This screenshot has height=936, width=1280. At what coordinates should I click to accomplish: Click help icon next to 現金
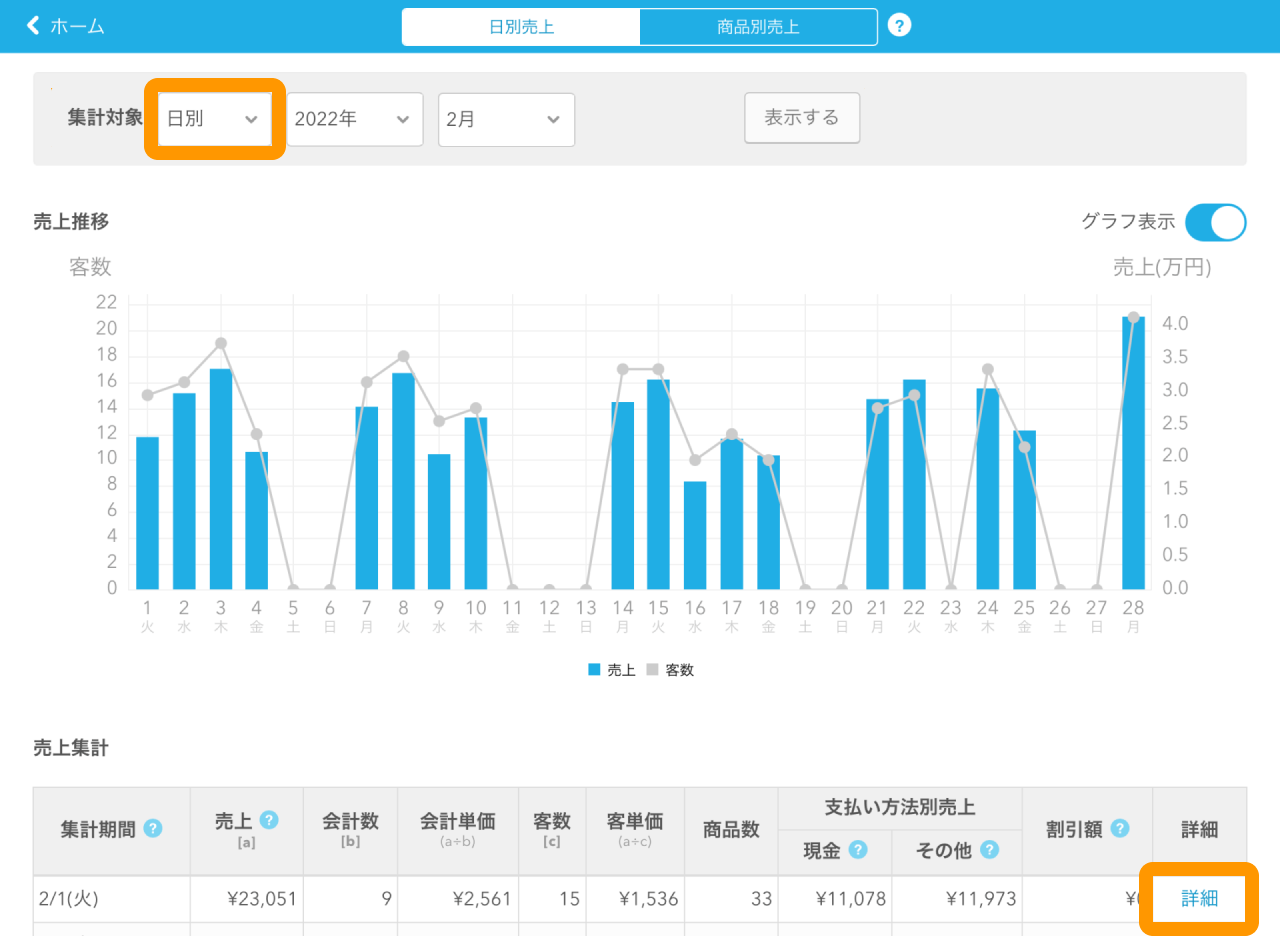pos(857,850)
